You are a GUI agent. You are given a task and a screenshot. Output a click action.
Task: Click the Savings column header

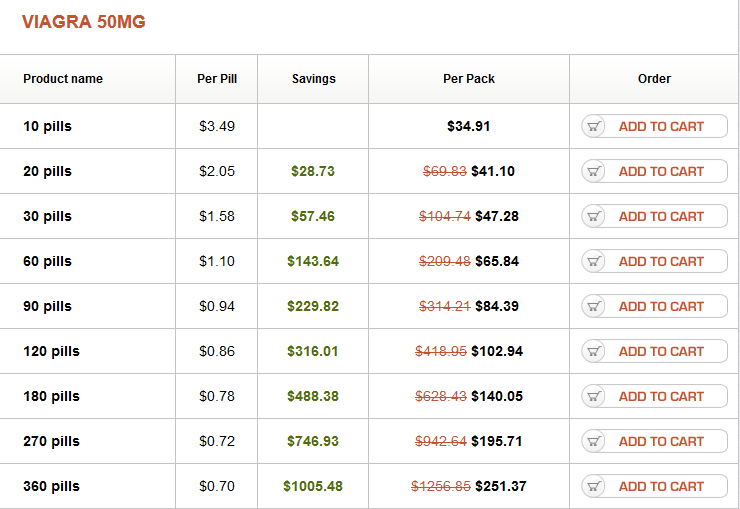tap(313, 79)
